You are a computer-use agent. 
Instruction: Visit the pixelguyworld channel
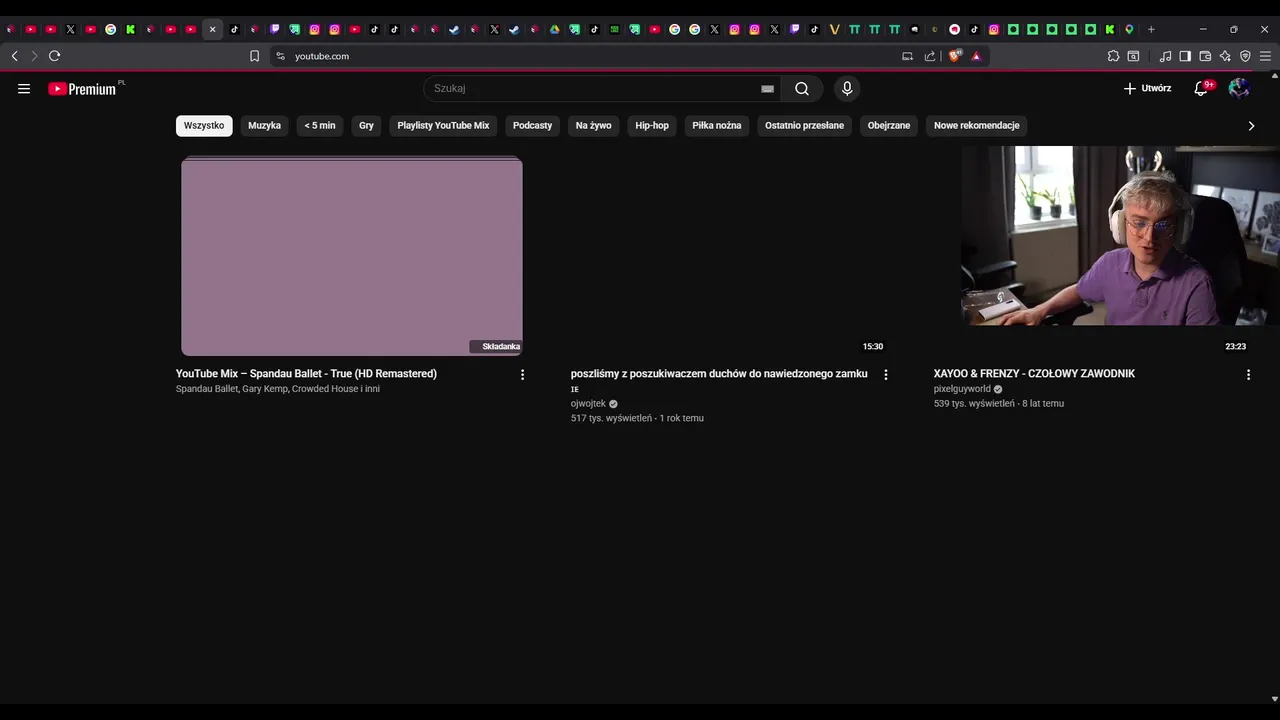[962, 389]
